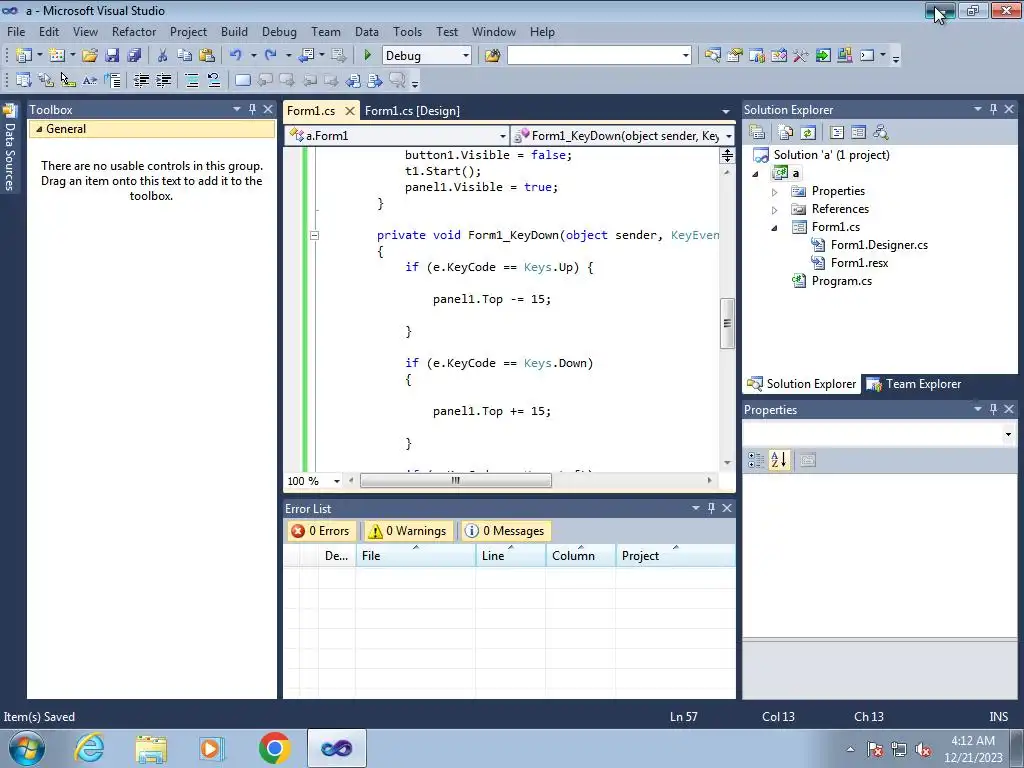Select Program.cs in Solution Explorer
The width and height of the screenshot is (1024, 768).
coord(841,281)
